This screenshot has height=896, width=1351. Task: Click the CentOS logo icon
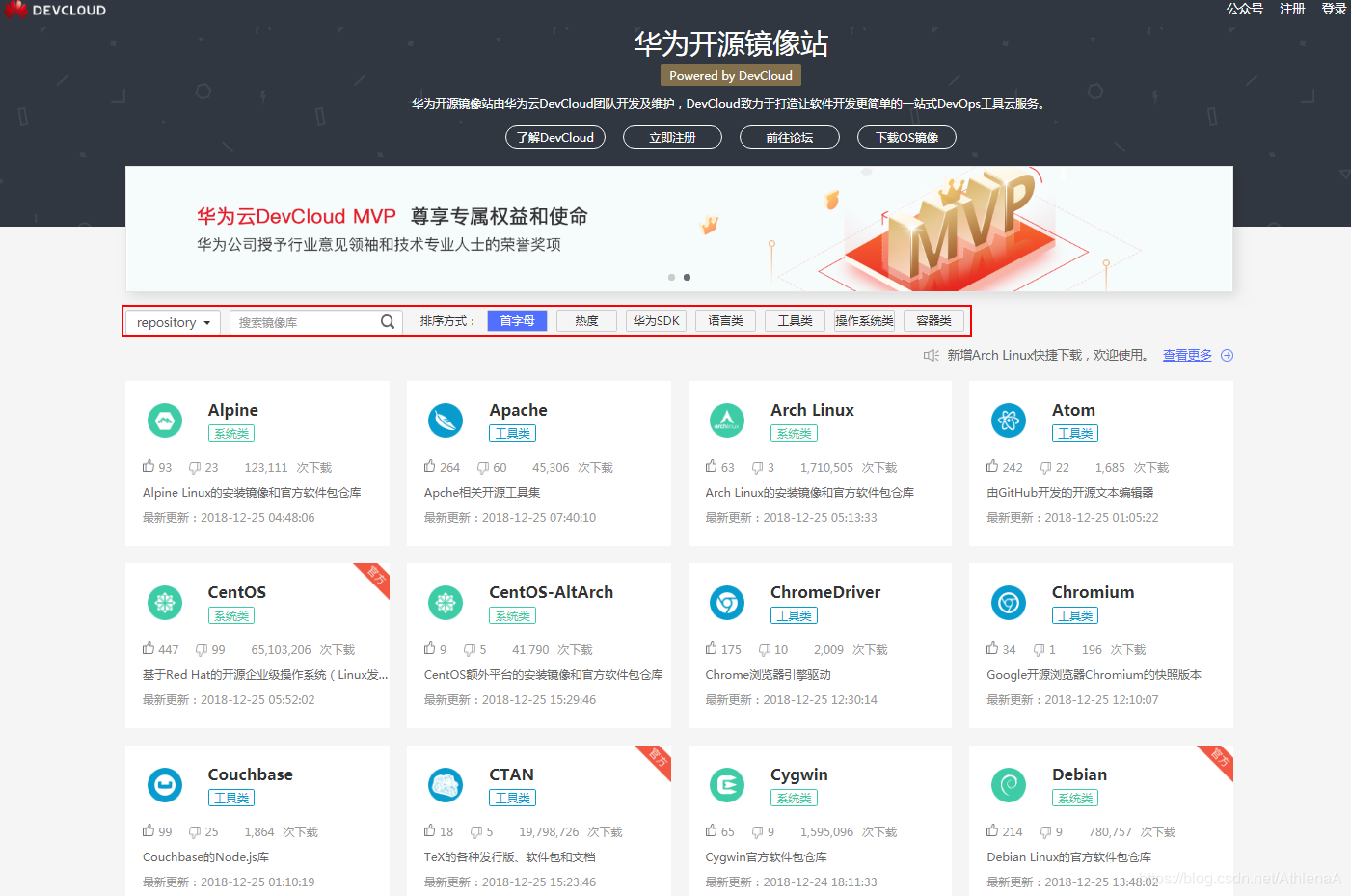coord(165,603)
